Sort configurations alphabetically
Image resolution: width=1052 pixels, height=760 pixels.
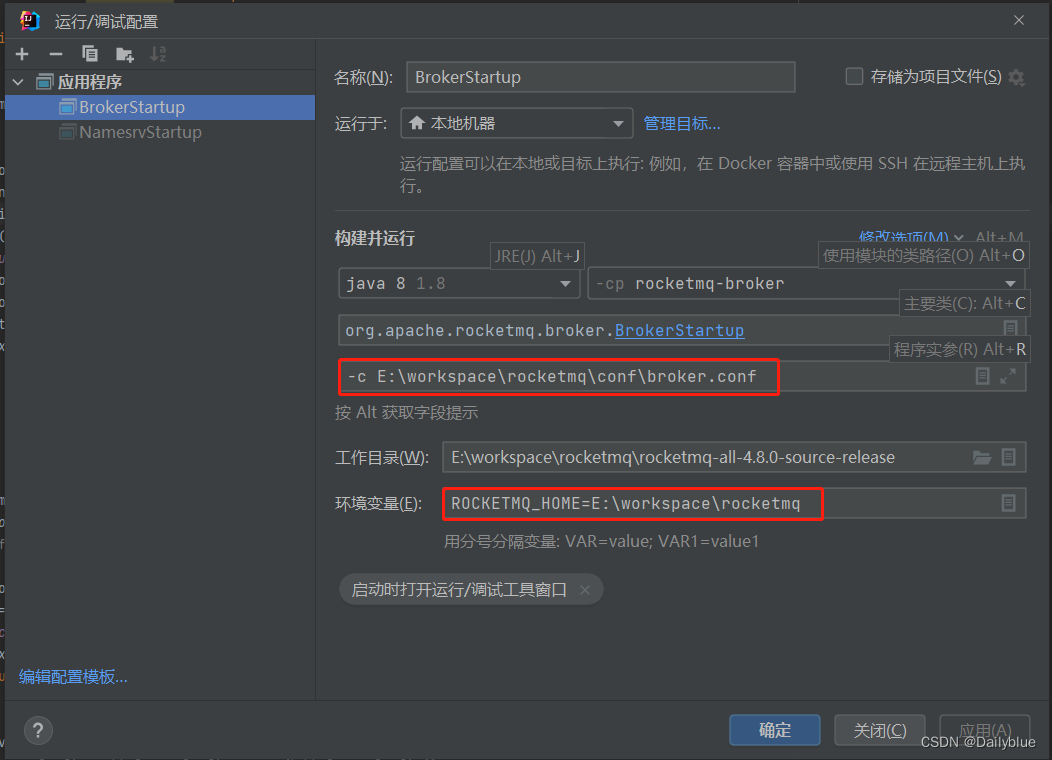[157, 53]
